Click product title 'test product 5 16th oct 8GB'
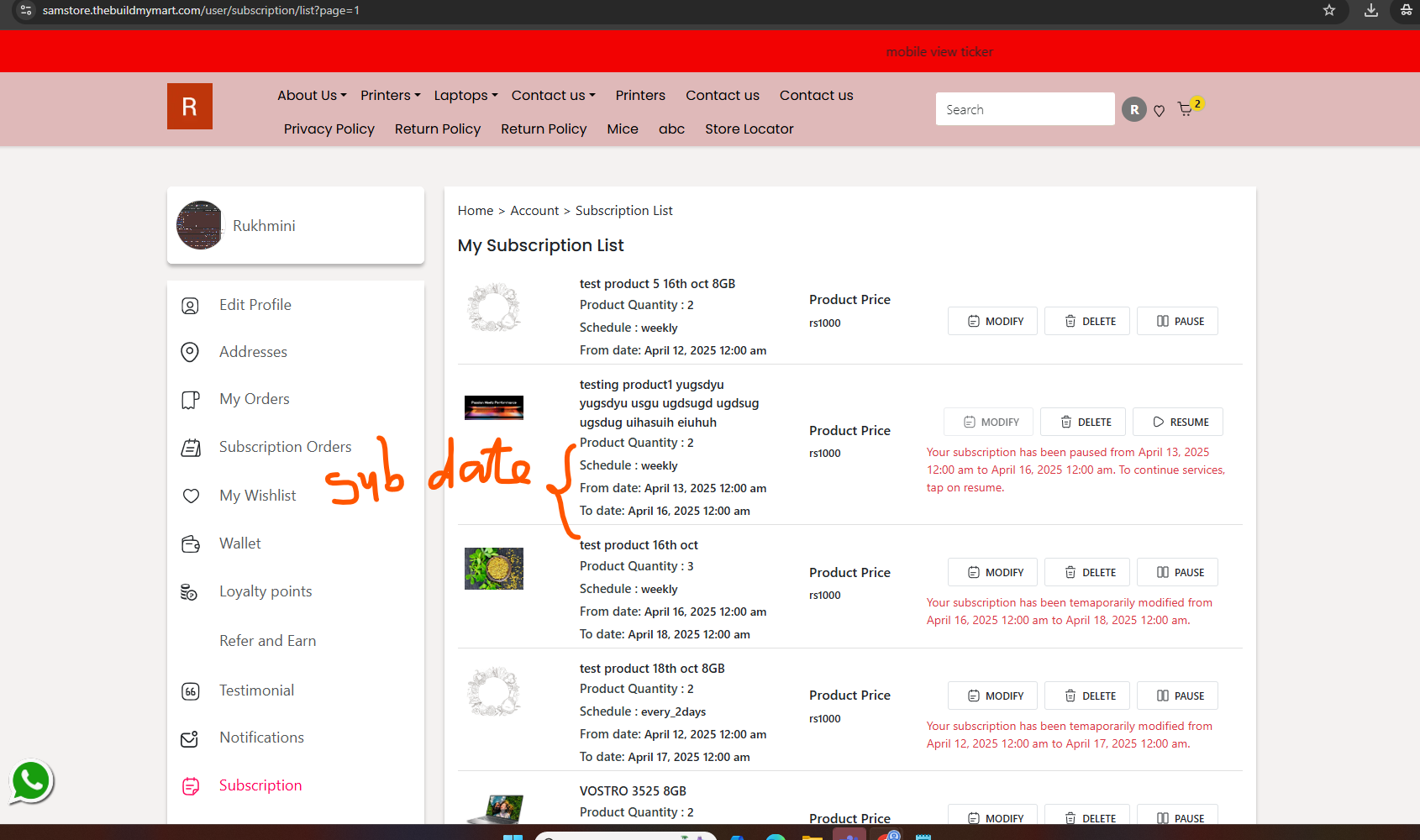1420x840 pixels. tap(657, 284)
